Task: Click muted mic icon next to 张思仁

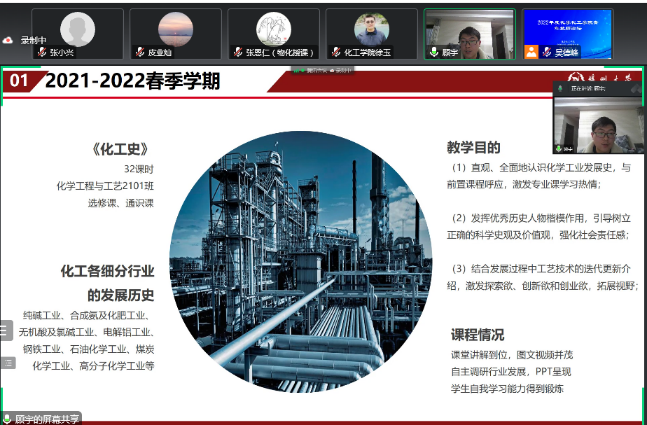Action: click(237, 51)
